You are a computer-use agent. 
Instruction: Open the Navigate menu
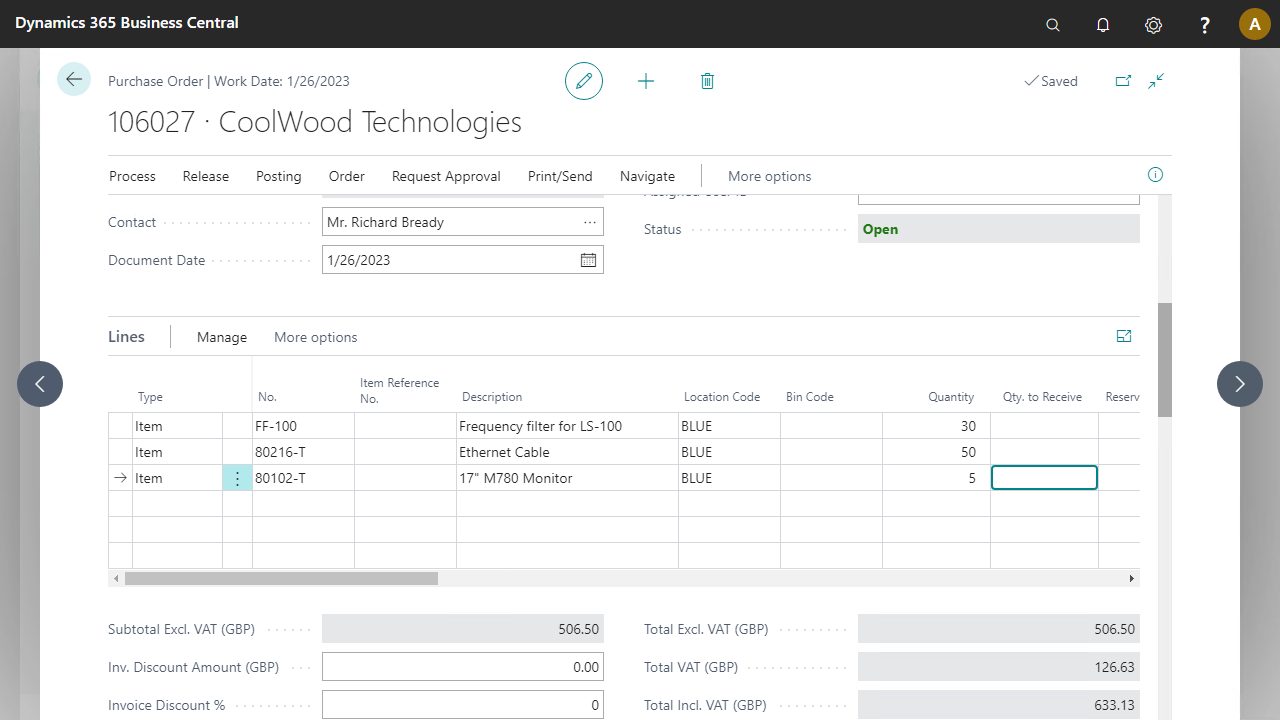click(x=647, y=176)
